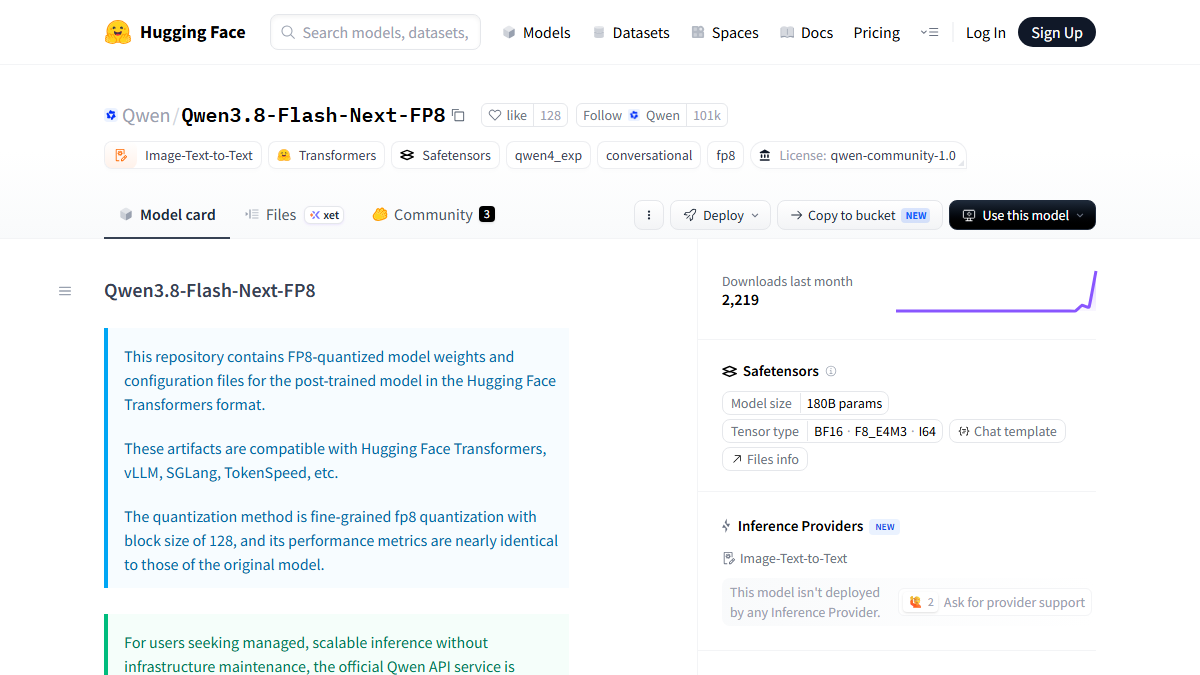The height and width of the screenshot is (675, 1200).
Task: Click the Safetensors info circle icon
Action: 831,371
